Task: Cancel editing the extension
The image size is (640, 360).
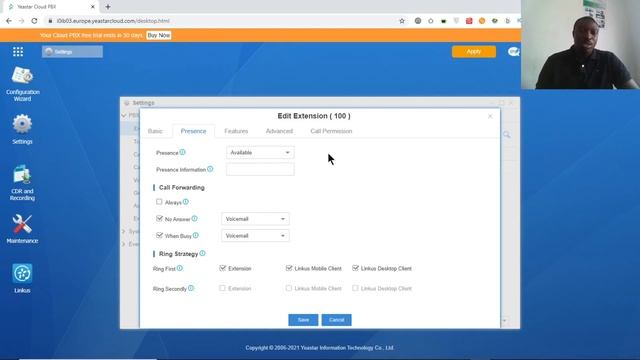Action: click(x=337, y=320)
